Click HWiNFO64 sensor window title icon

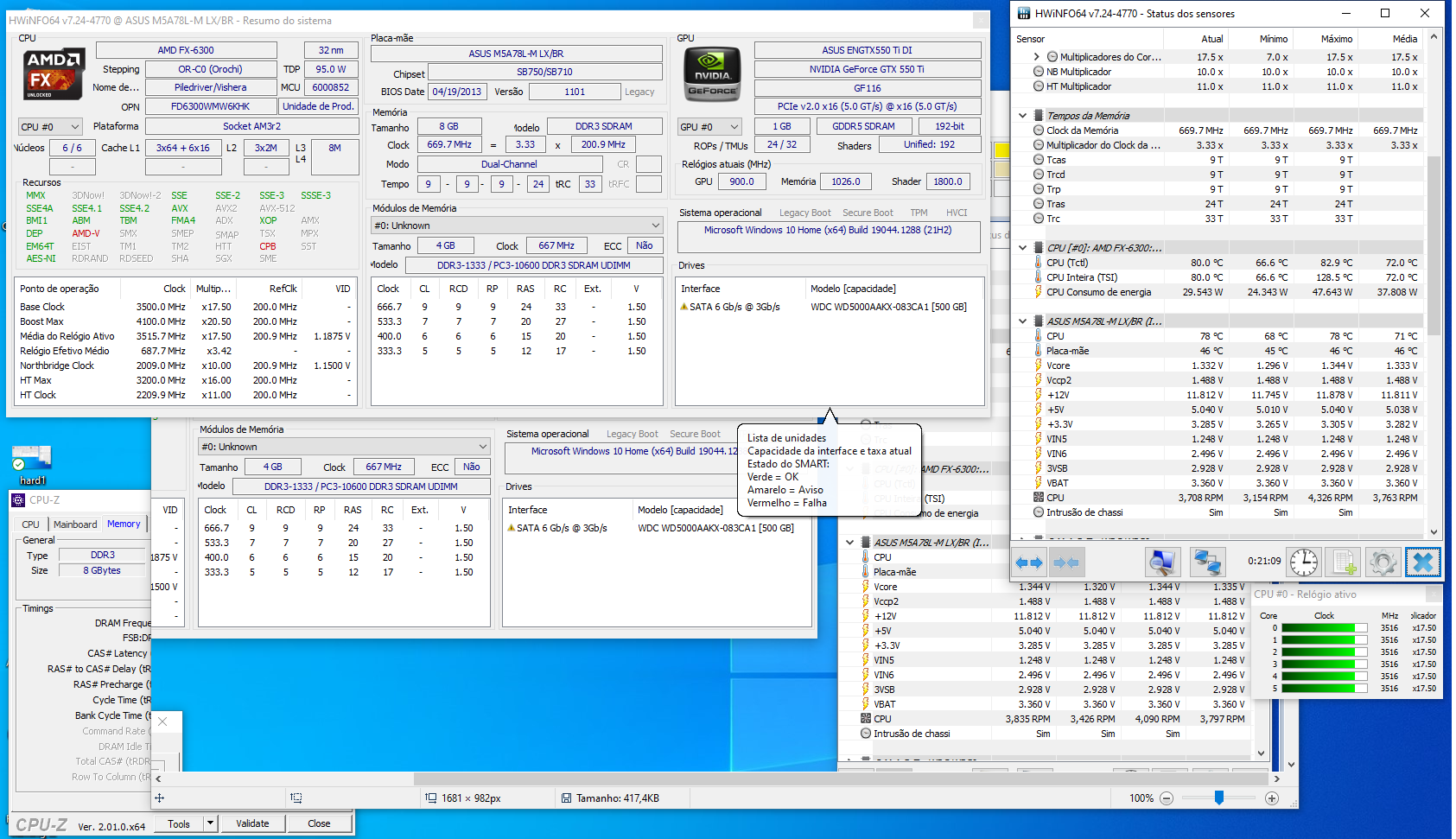pyautogui.click(x=1023, y=13)
